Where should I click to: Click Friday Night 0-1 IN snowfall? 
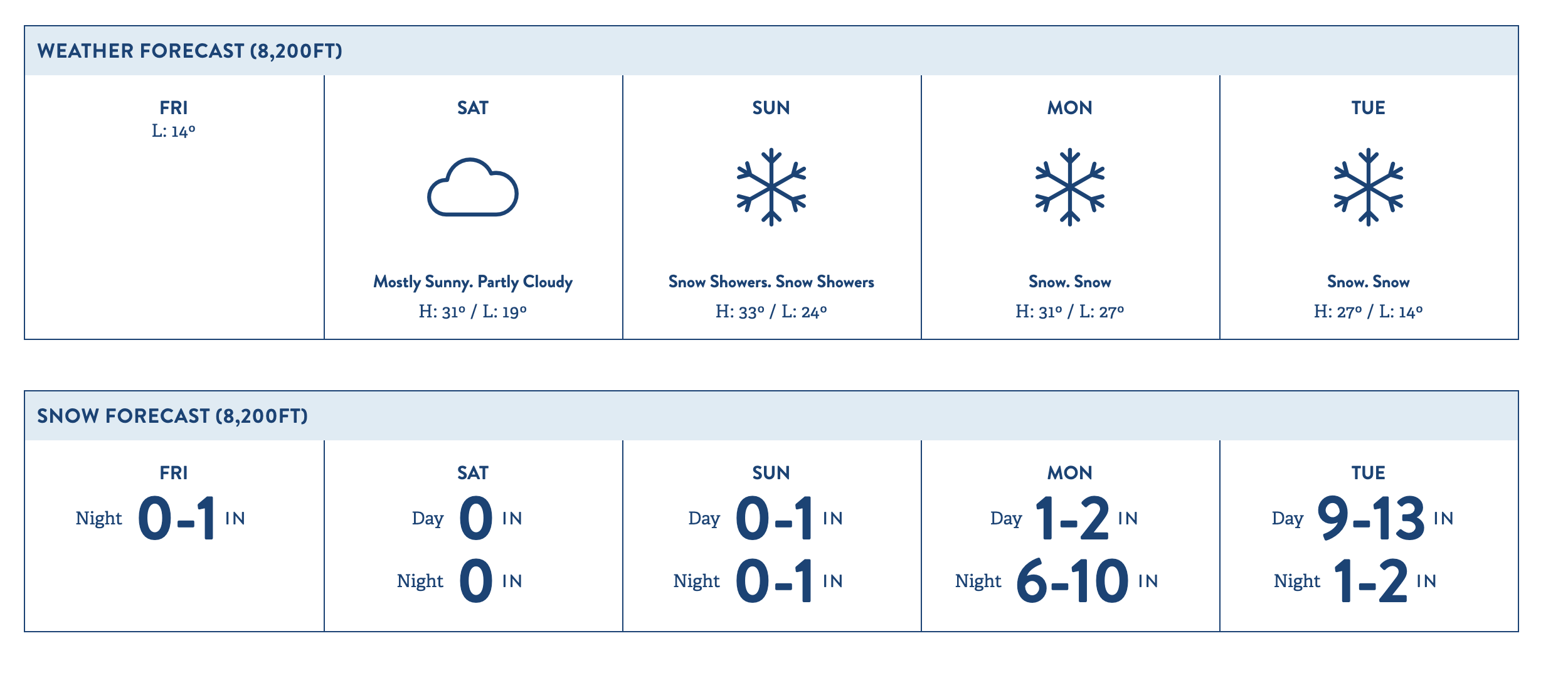[161, 518]
